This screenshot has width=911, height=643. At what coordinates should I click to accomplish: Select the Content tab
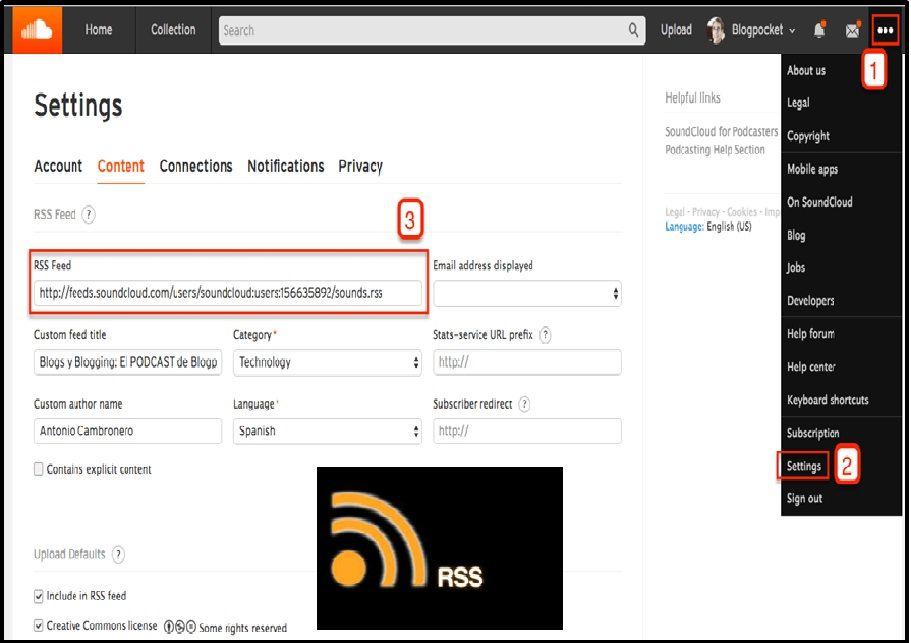[x=121, y=166]
